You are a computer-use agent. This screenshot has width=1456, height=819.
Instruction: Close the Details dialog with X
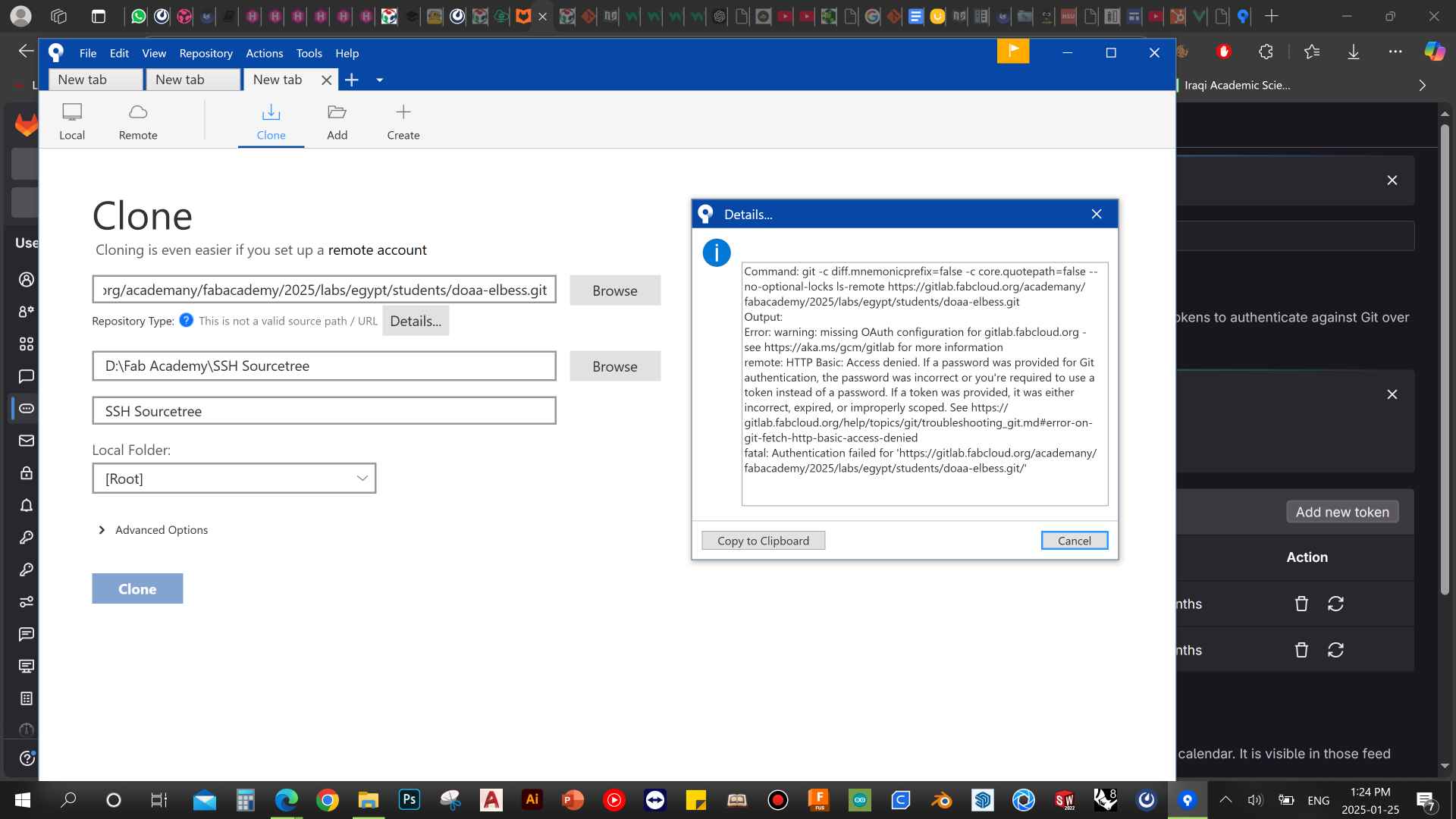coord(1097,214)
